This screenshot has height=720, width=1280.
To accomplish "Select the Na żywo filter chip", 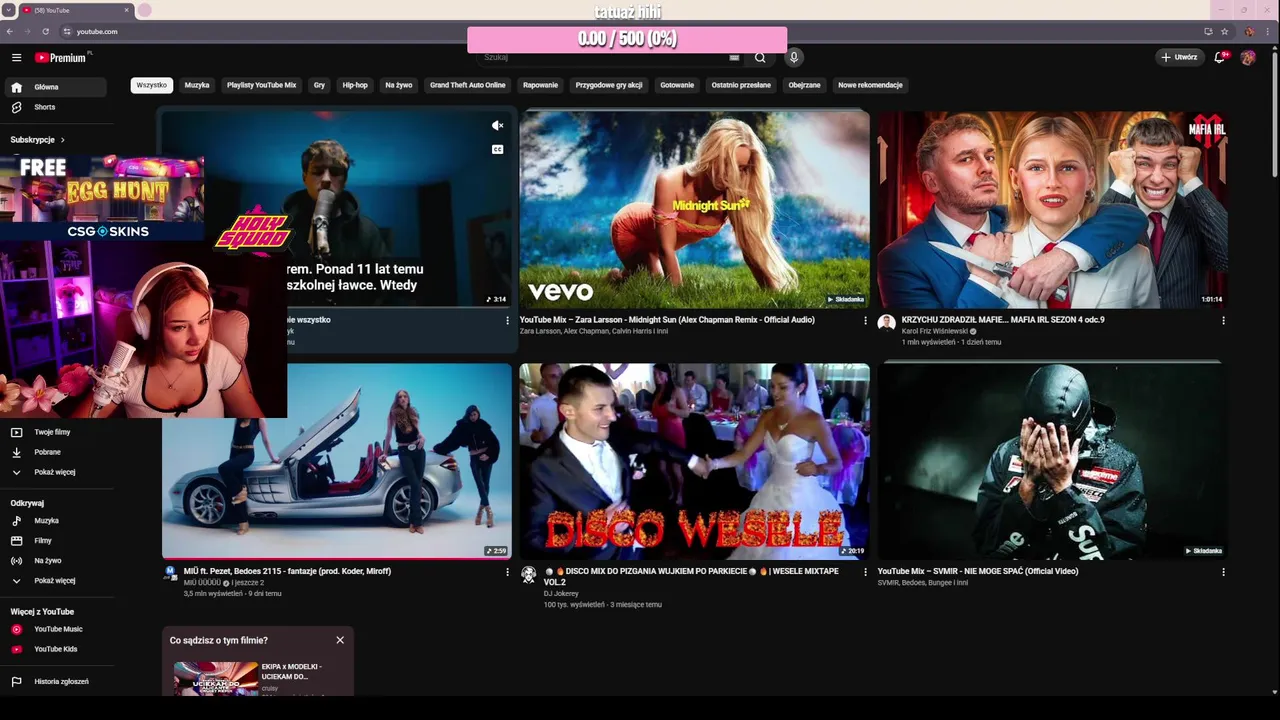I will pos(399,86).
